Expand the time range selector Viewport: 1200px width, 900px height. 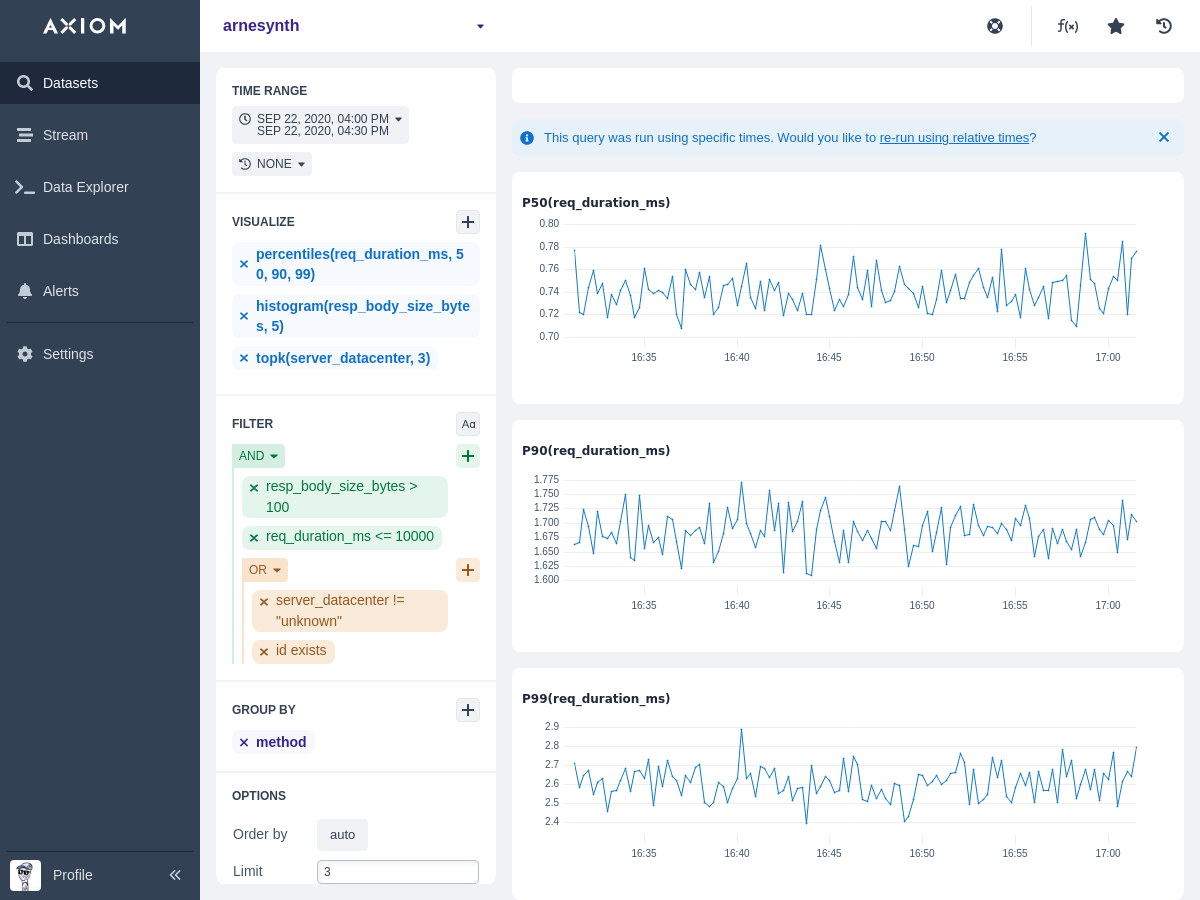(320, 125)
